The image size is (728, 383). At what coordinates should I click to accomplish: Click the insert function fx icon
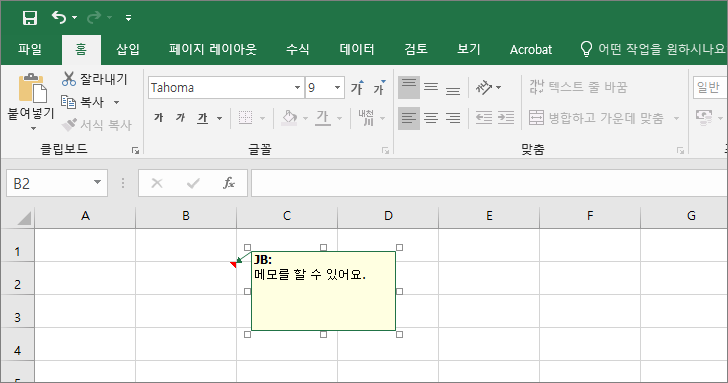click(229, 183)
